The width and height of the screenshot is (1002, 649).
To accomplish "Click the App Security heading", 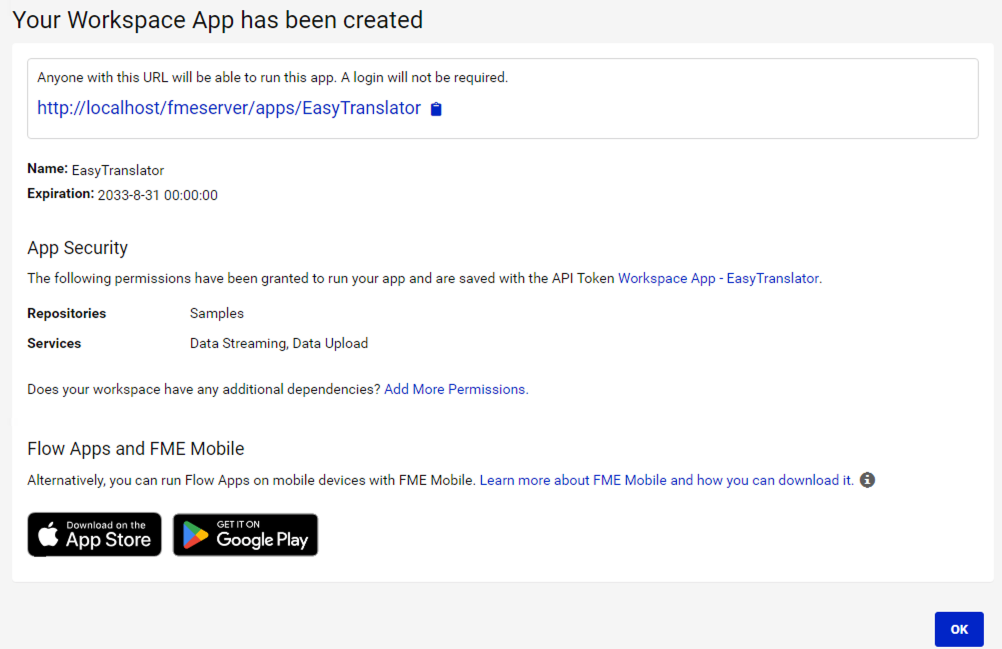I will 77,248.
